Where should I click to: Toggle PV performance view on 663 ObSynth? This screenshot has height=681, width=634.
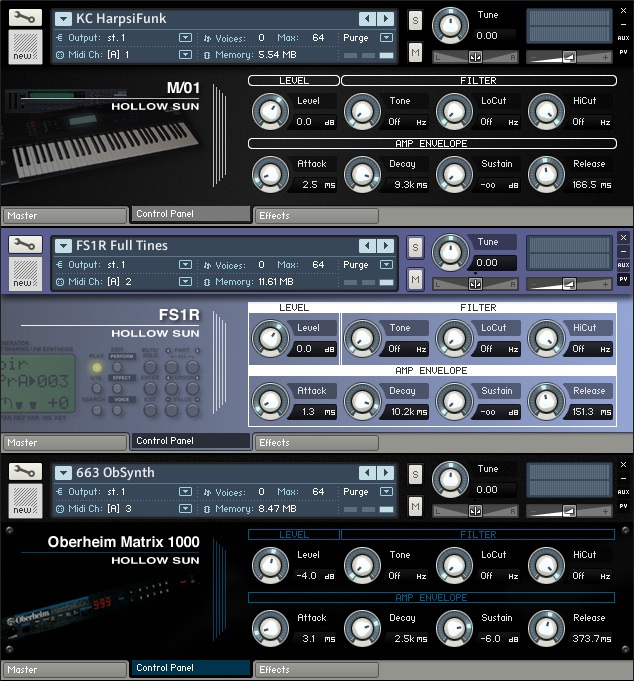623,506
